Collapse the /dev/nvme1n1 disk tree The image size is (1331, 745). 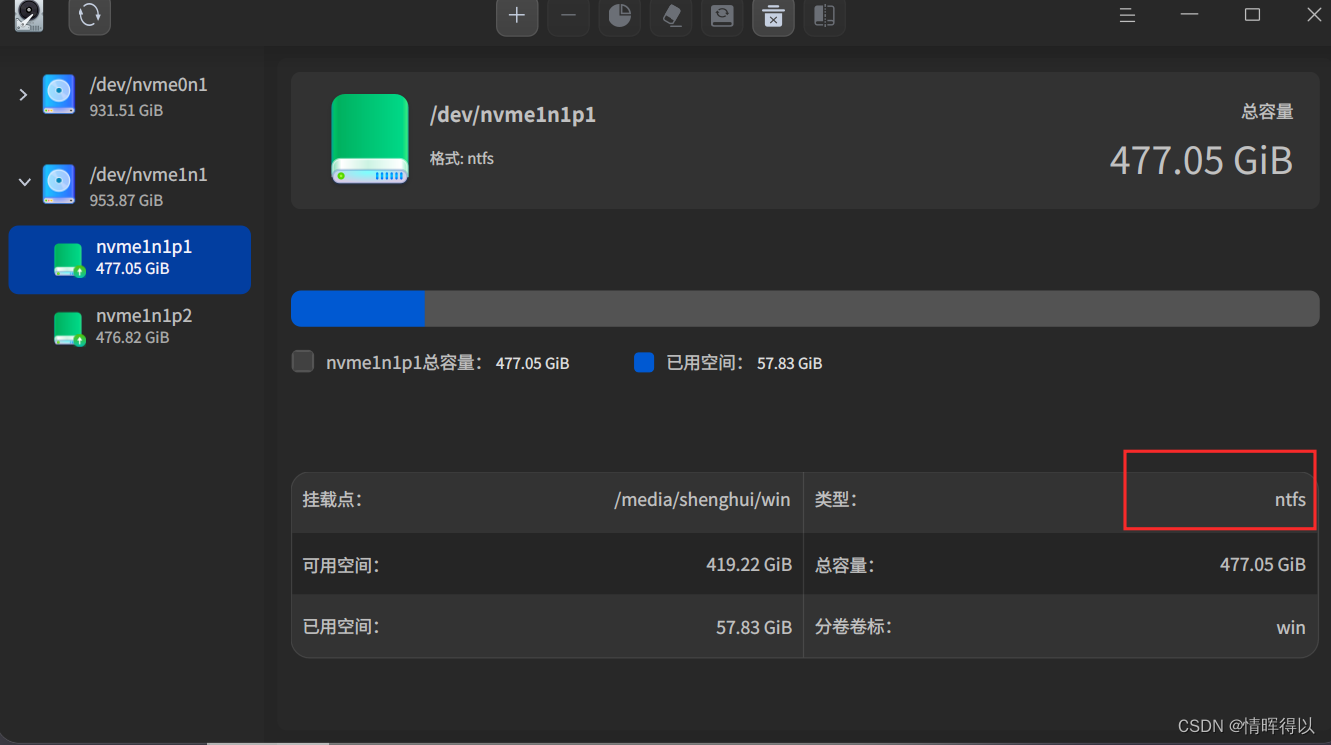tap(24, 182)
